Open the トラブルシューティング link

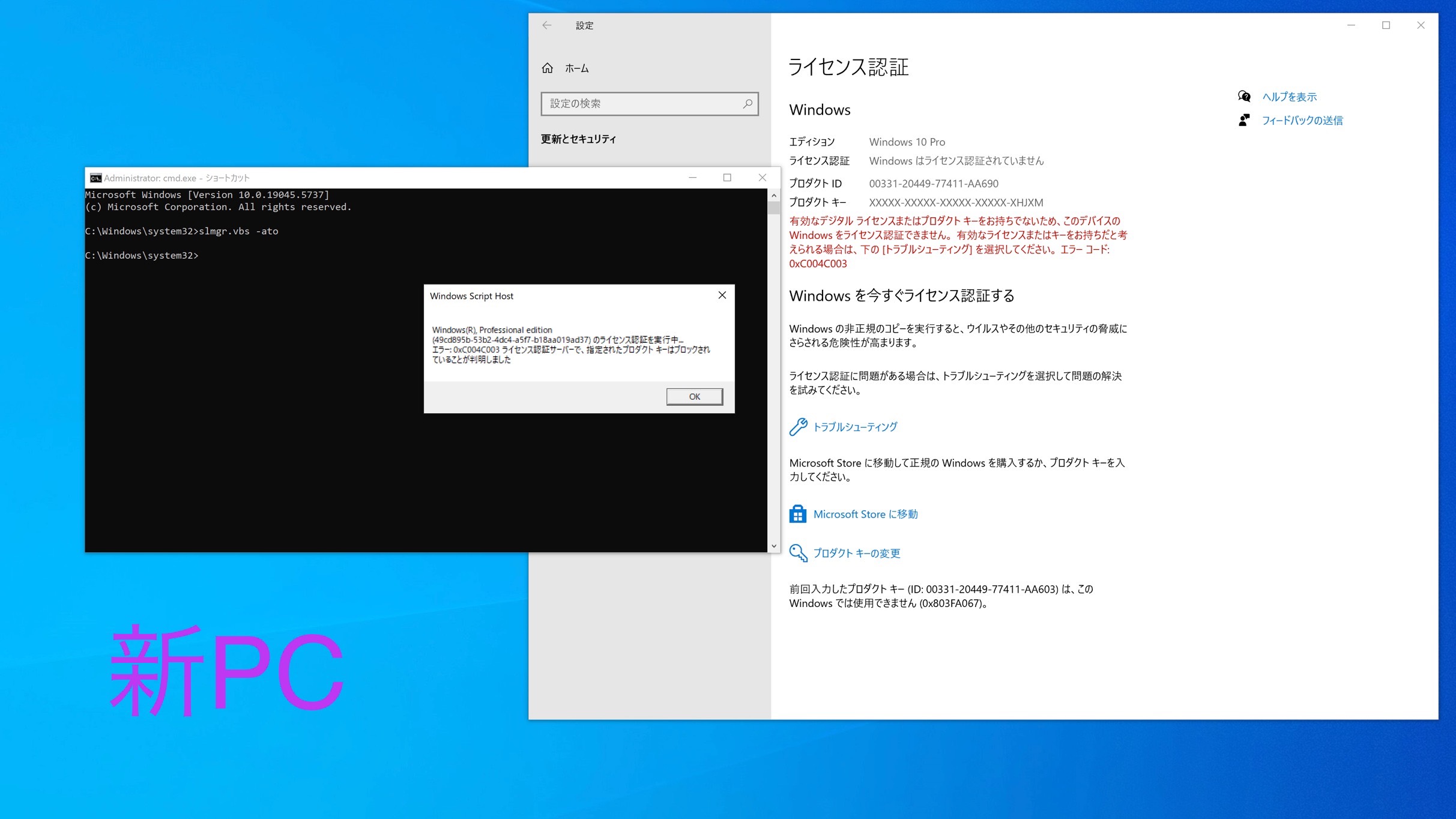click(855, 427)
